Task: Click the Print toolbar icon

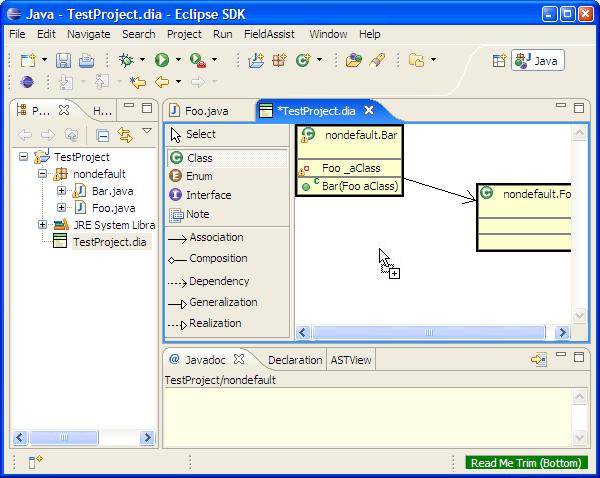Action: (x=86, y=61)
